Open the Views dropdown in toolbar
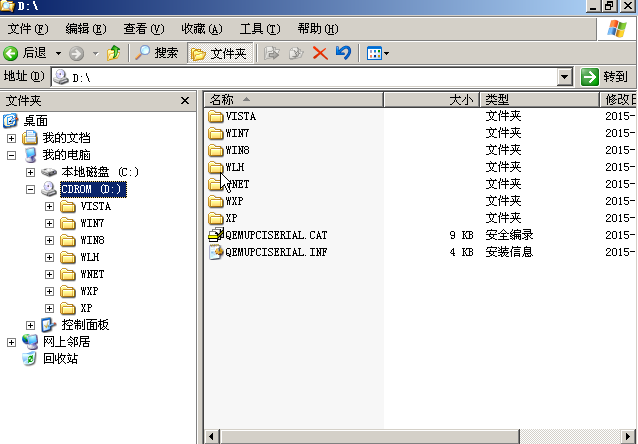 pyautogui.click(x=378, y=52)
